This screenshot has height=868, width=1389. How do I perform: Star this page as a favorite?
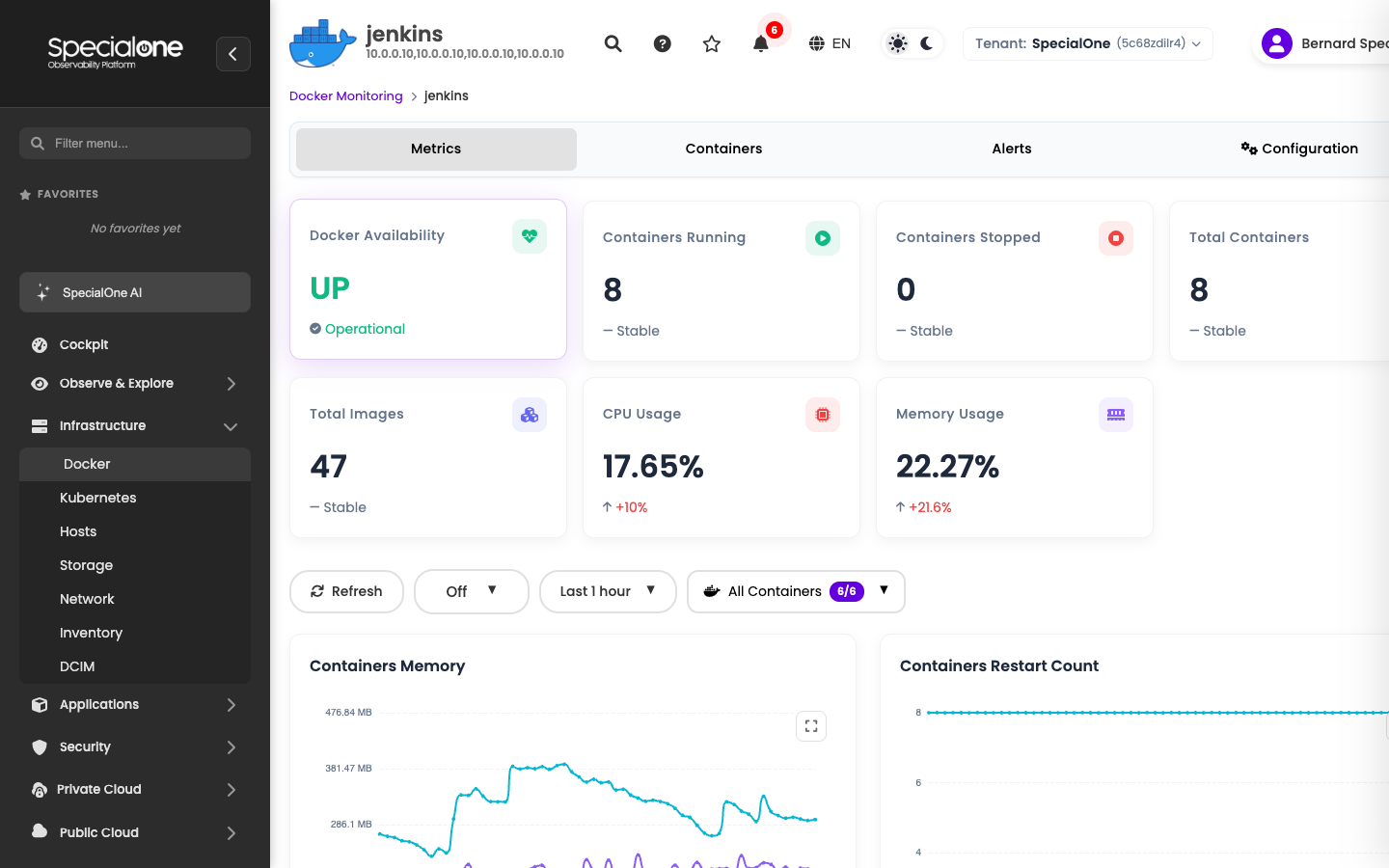tap(712, 43)
